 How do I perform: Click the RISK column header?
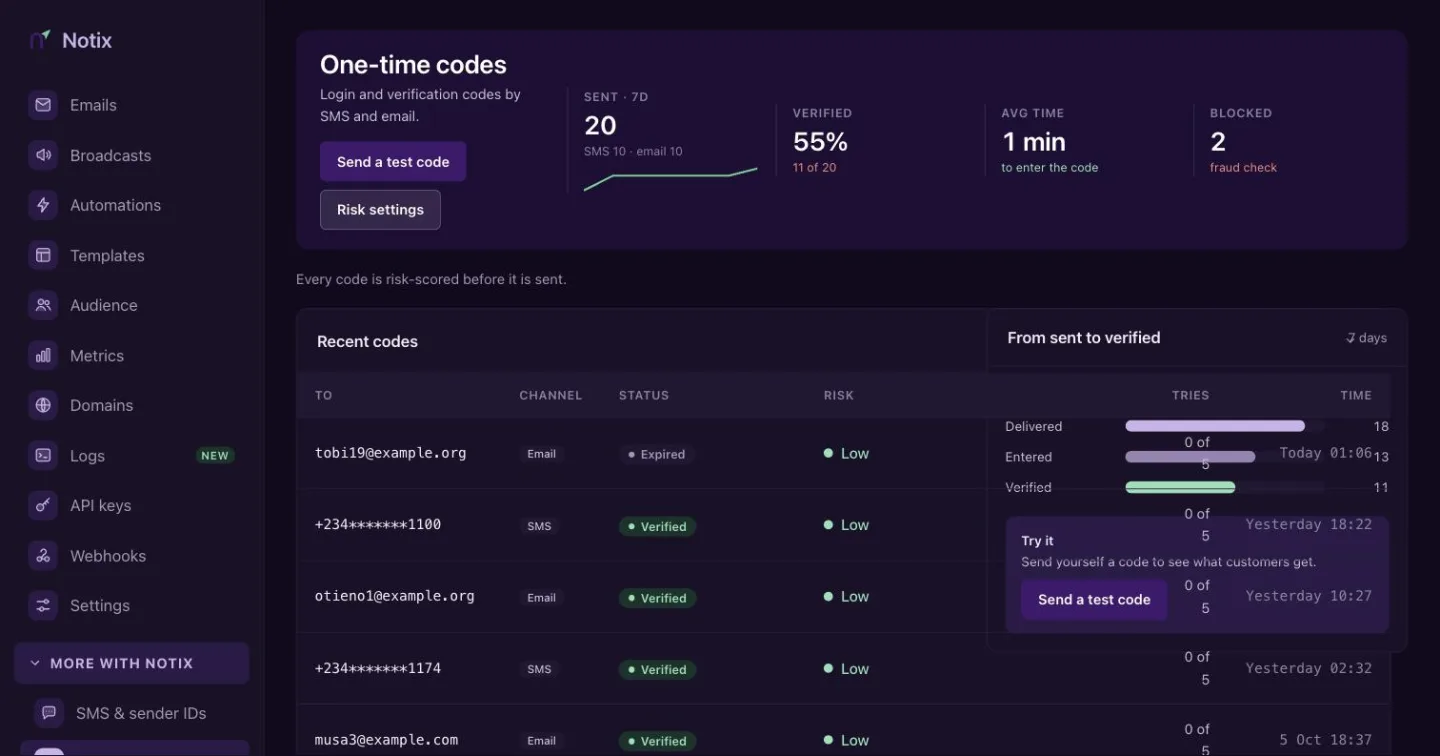click(839, 395)
